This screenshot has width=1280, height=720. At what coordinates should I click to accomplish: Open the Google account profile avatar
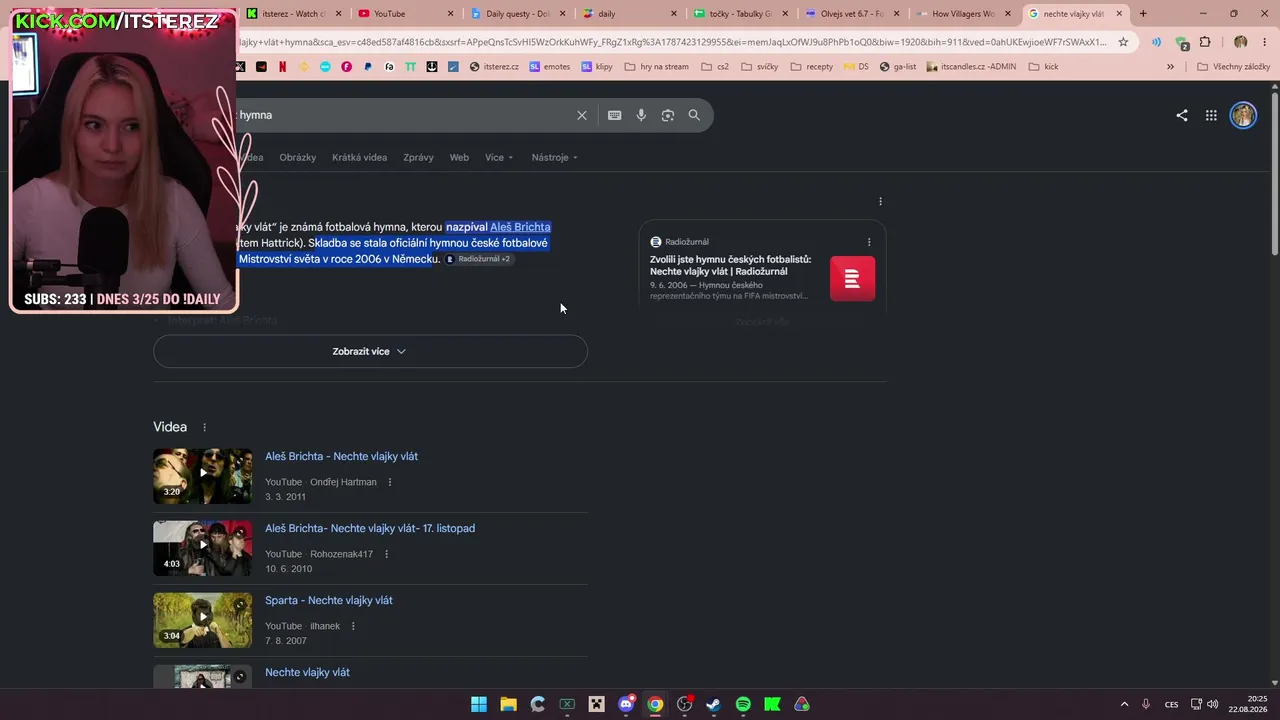coord(1243,115)
